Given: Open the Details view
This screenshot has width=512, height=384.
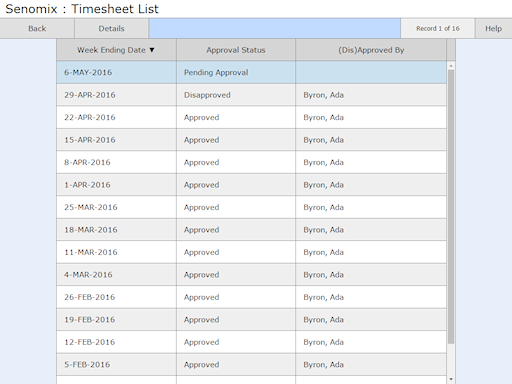Looking at the screenshot, I should (x=111, y=29).
